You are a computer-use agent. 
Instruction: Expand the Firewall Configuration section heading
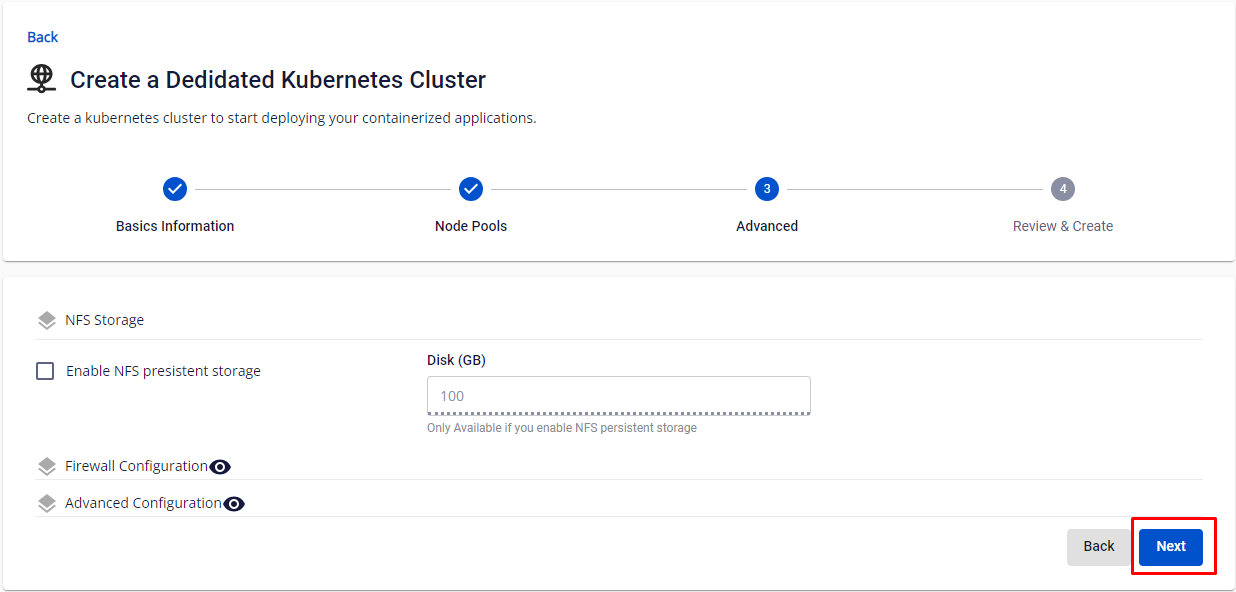click(136, 466)
